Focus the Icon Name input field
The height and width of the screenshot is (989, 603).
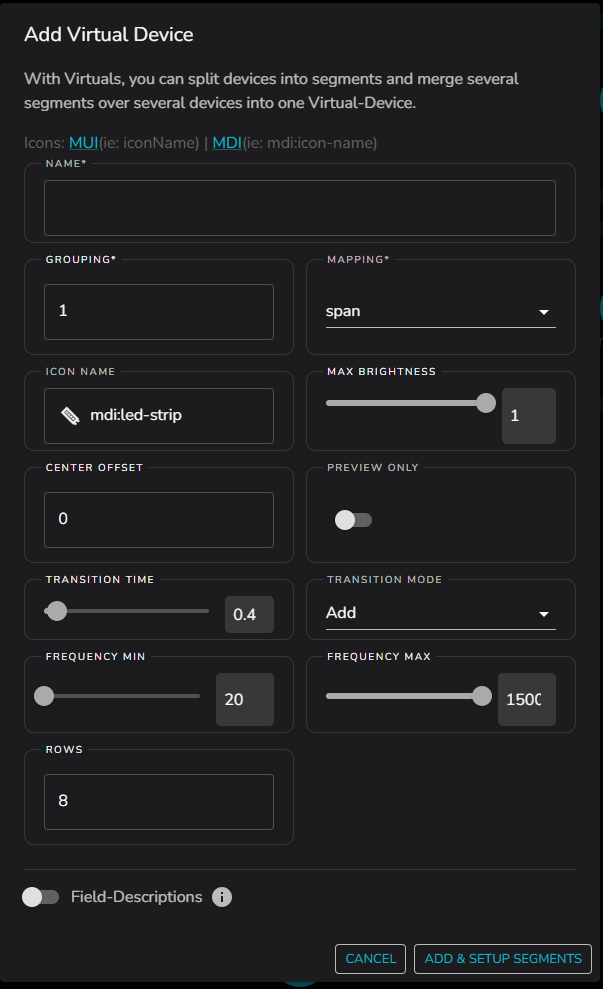pyautogui.click(x=159, y=416)
